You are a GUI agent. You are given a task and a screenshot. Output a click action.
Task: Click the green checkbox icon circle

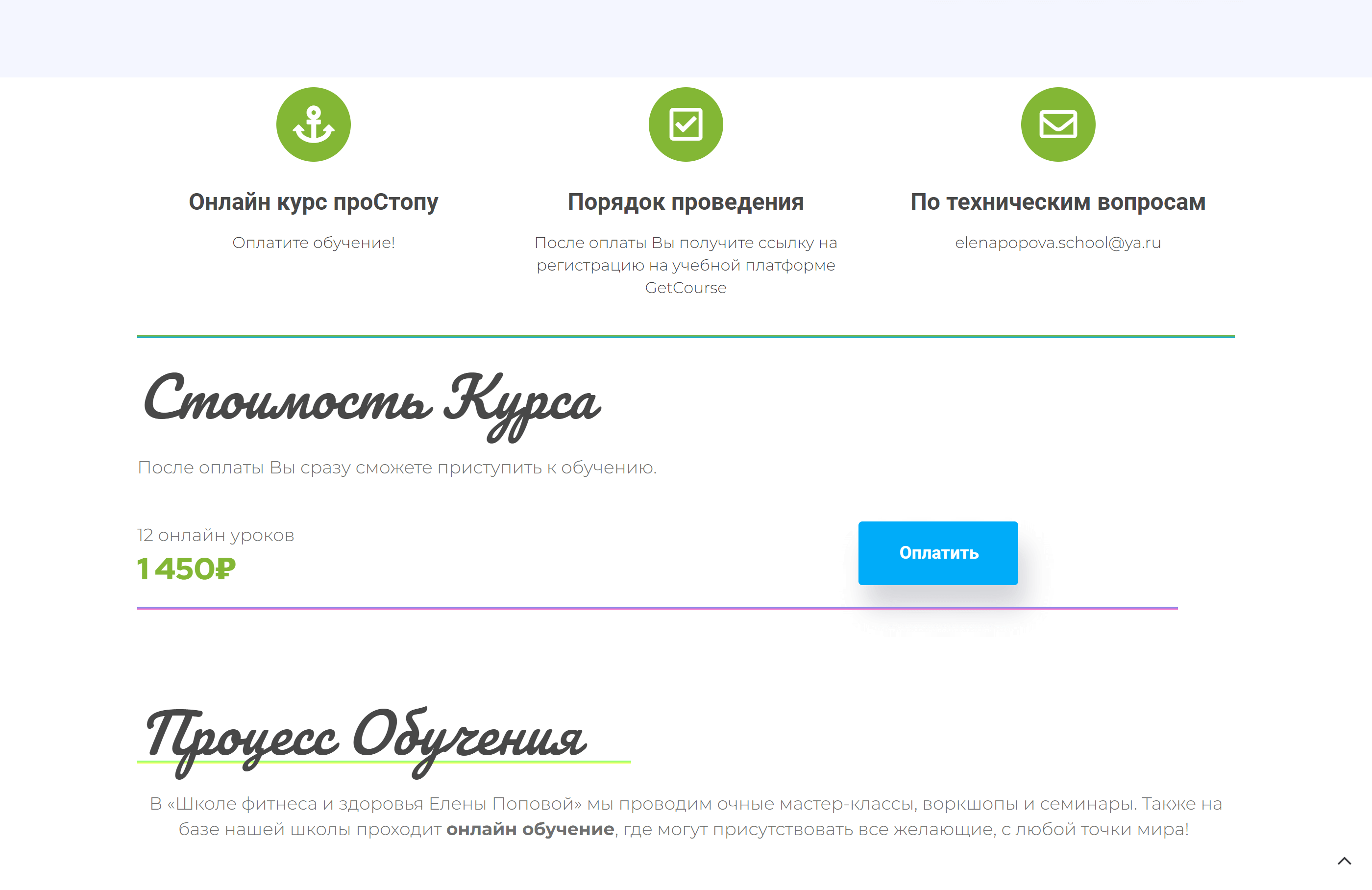pyautogui.click(x=686, y=124)
